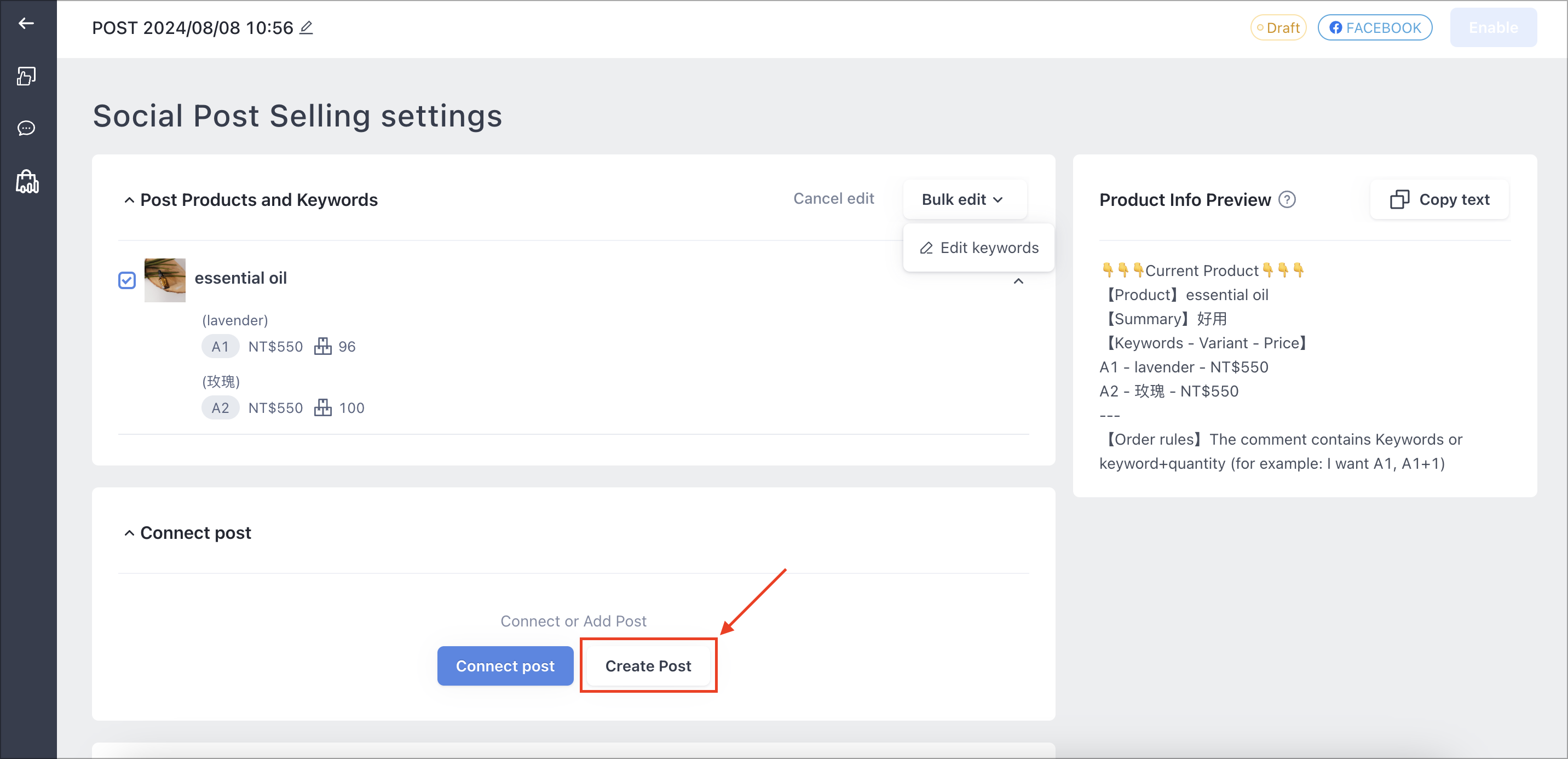Open the shopping bag analytics icon
Viewport: 1568px width, 759px height.
27,181
